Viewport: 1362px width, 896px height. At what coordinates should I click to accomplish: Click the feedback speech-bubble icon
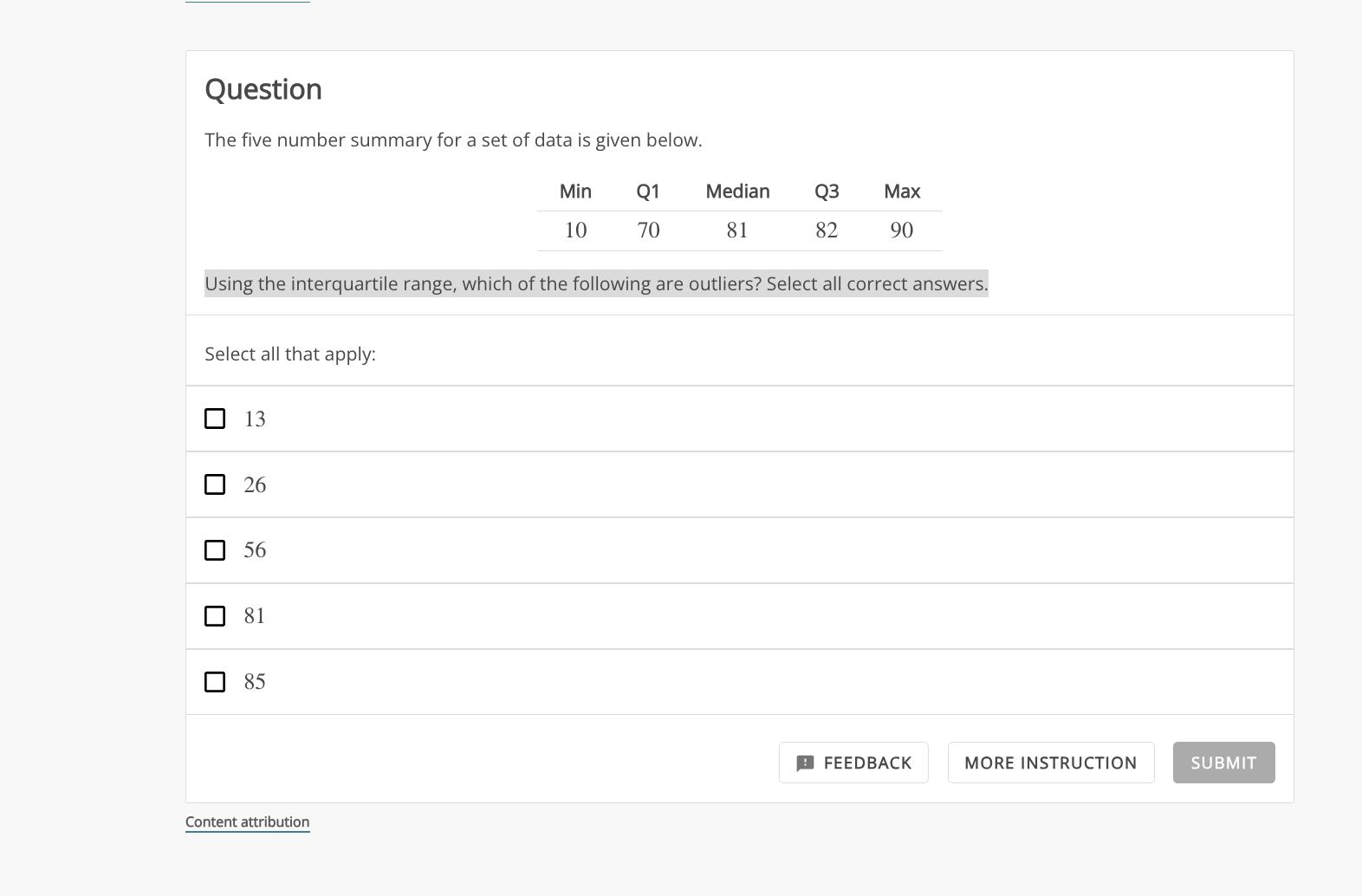805,763
